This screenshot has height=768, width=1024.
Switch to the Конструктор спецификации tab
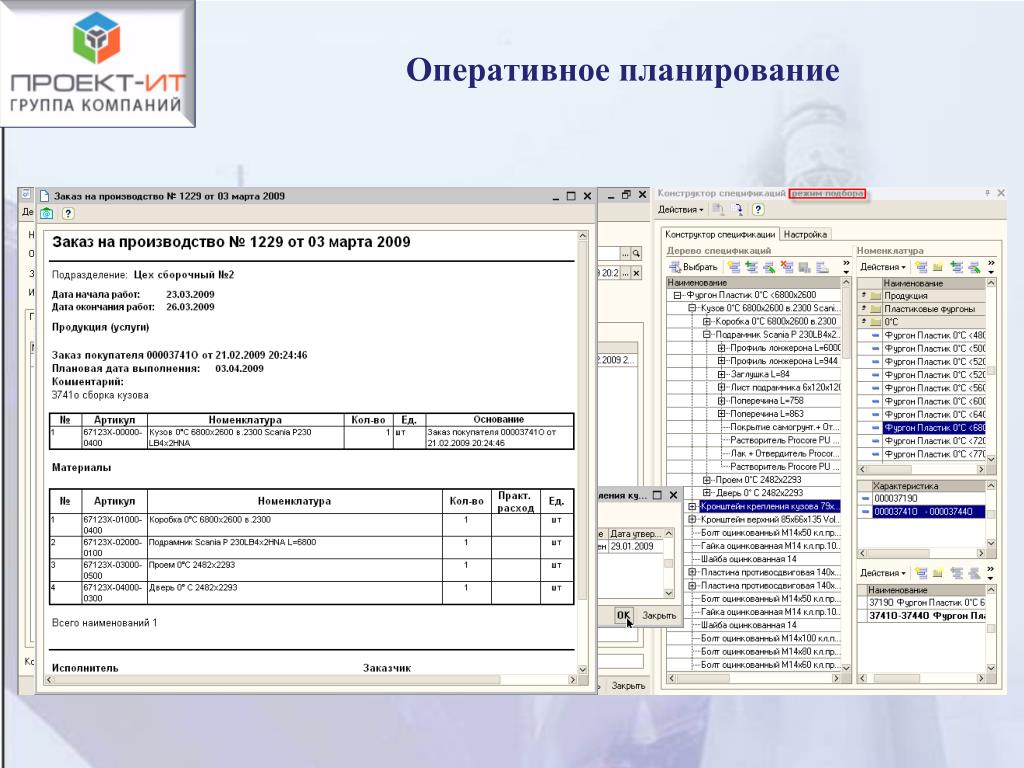720,234
